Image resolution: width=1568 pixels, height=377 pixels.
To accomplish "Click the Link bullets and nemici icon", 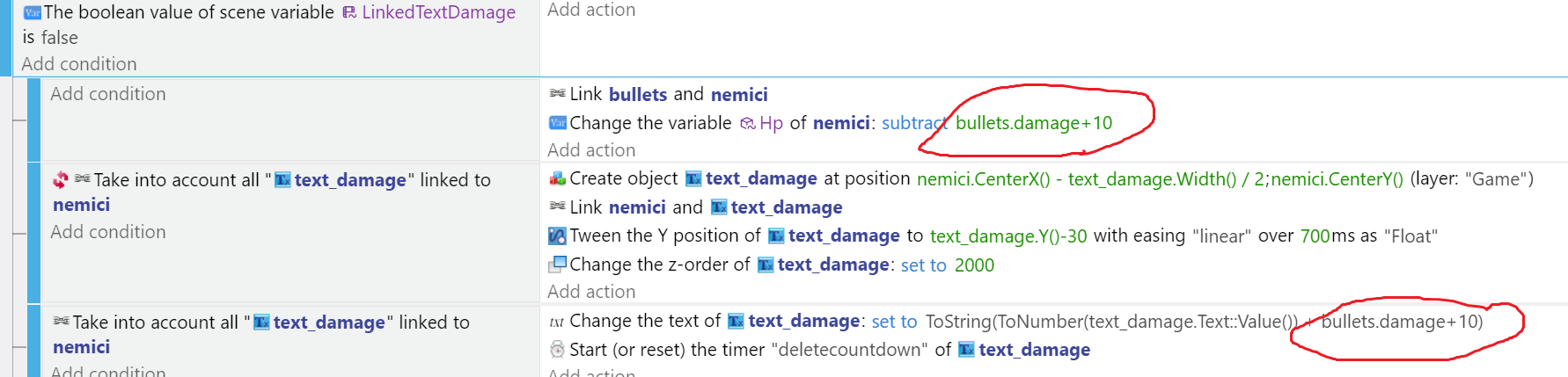I will click(x=557, y=93).
